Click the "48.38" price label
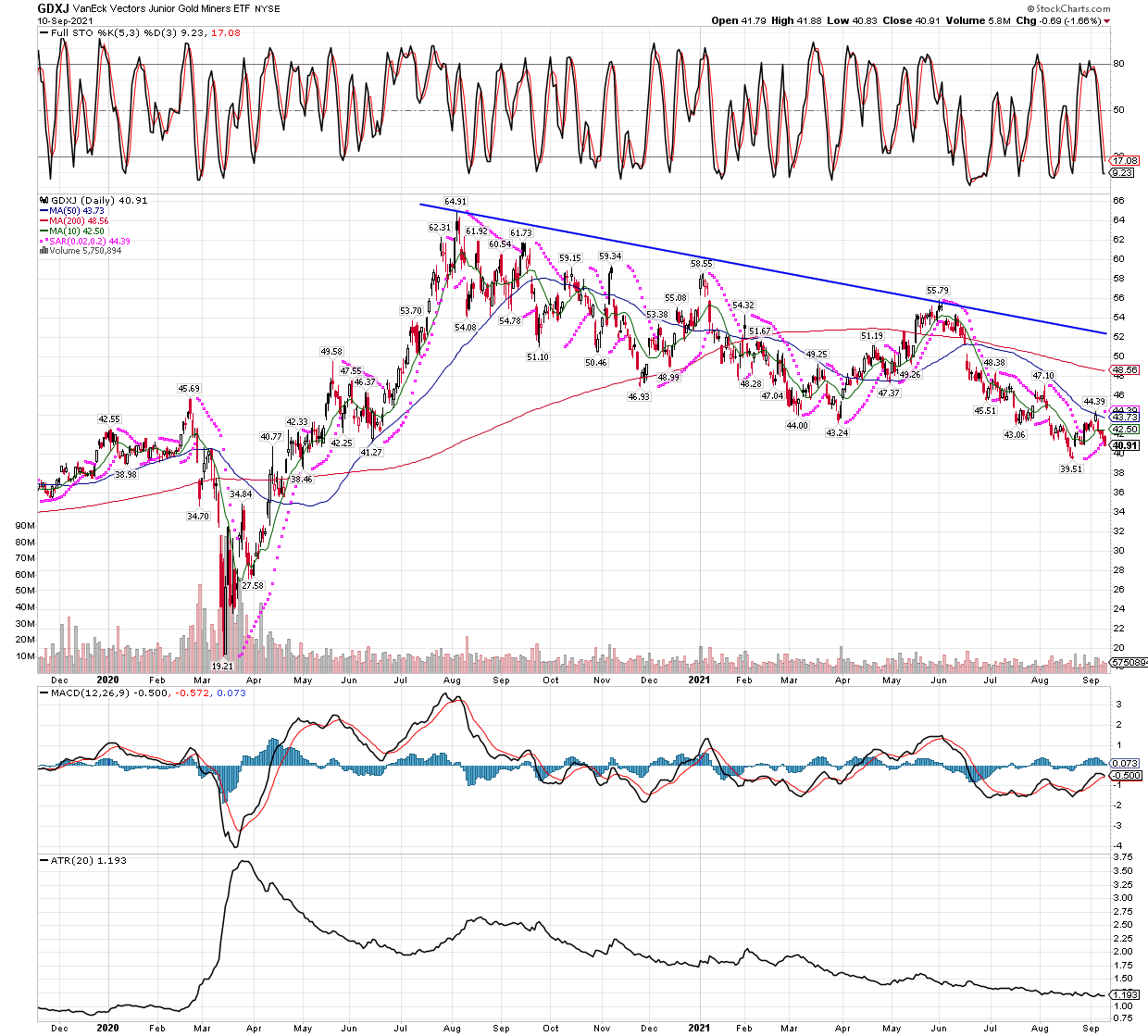Viewport: 1148px width, 1036px height. pos(993,363)
